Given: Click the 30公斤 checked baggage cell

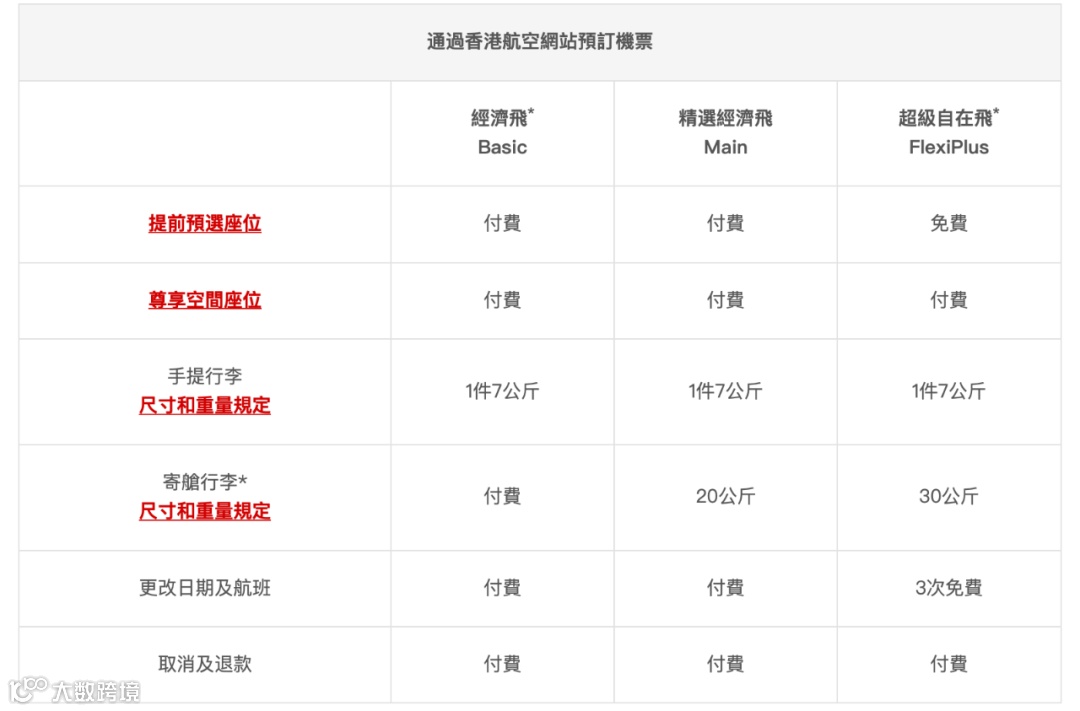Looking at the screenshot, I should point(948,496).
